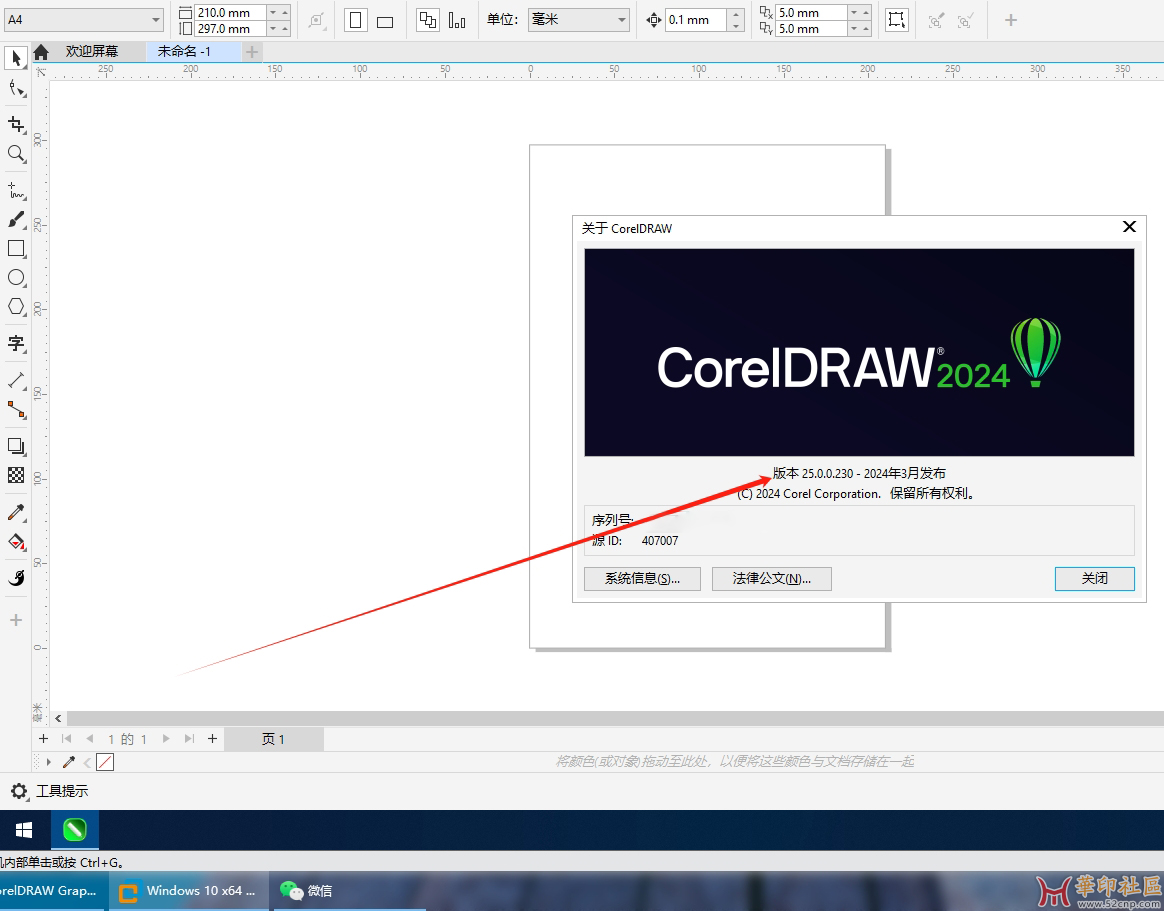Select the Transparency checkerboard tool

[x=16, y=475]
